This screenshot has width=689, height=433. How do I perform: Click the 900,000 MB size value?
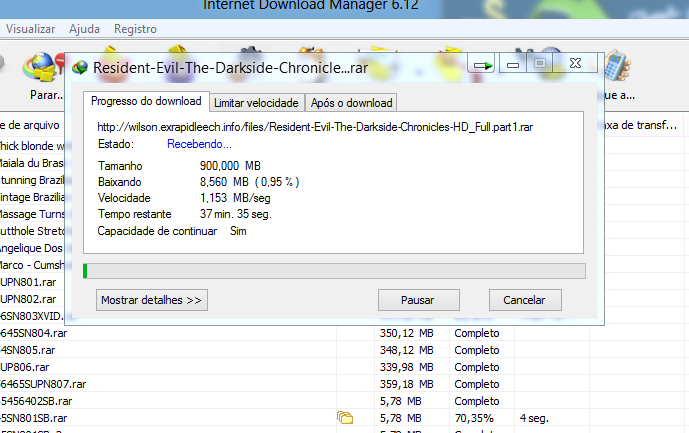(x=230, y=166)
